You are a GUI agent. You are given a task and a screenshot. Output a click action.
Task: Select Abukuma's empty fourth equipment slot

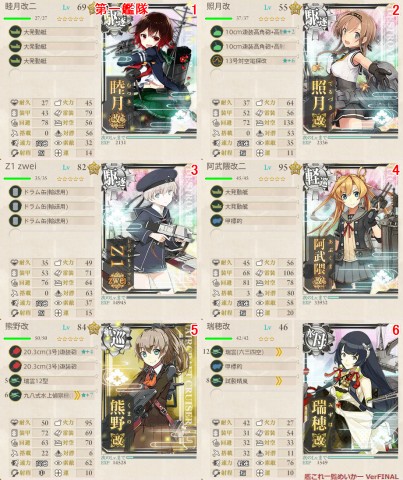point(253,235)
